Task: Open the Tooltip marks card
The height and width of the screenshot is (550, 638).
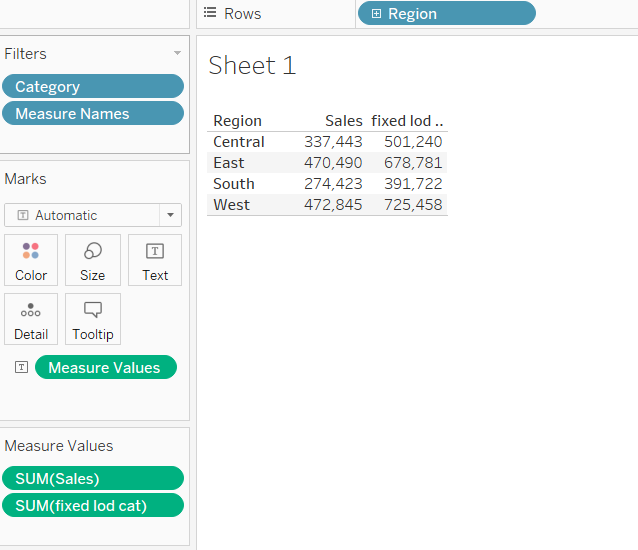Action: 93,319
